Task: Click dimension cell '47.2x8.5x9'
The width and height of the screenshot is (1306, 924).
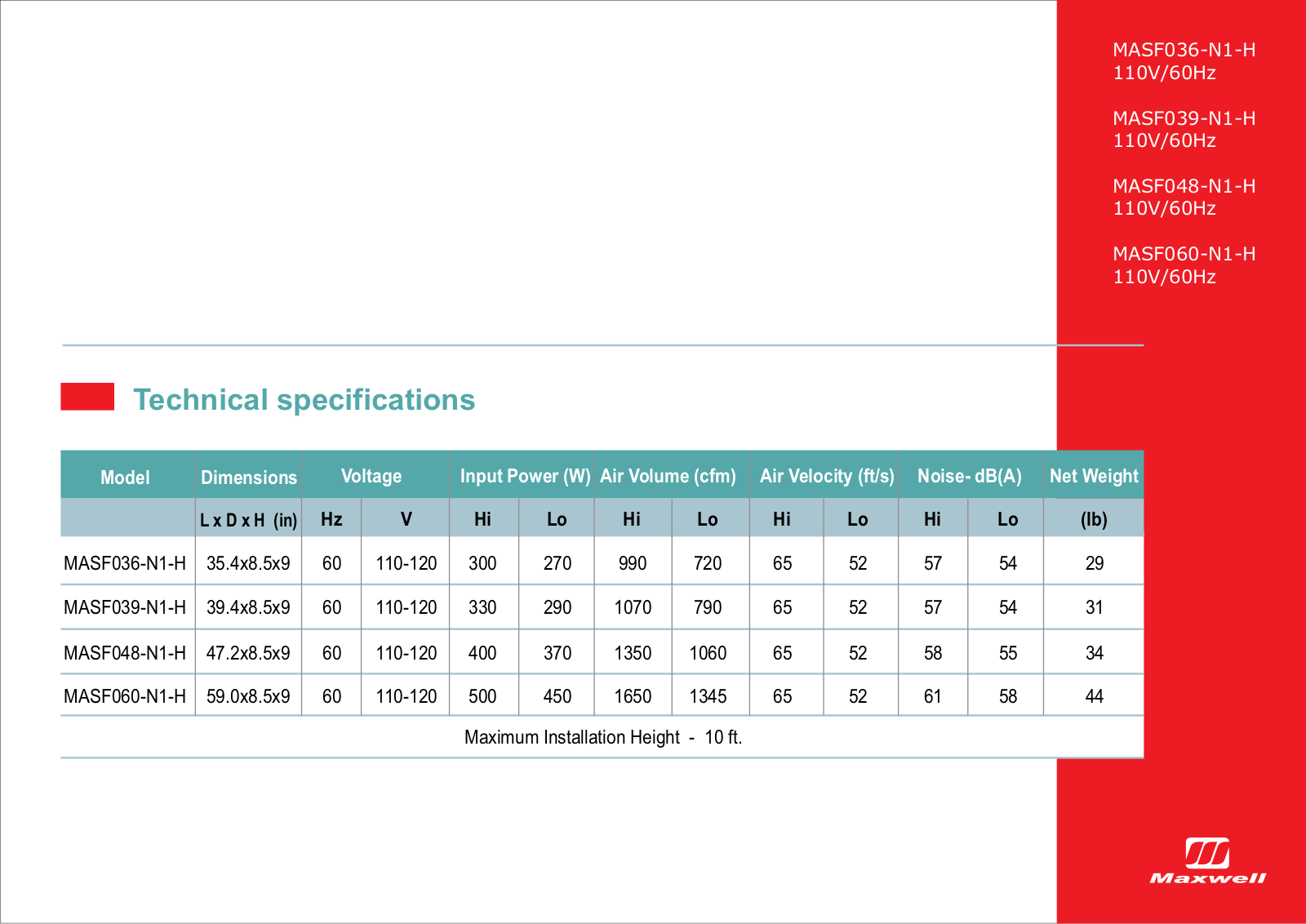Action: click(x=248, y=653)
